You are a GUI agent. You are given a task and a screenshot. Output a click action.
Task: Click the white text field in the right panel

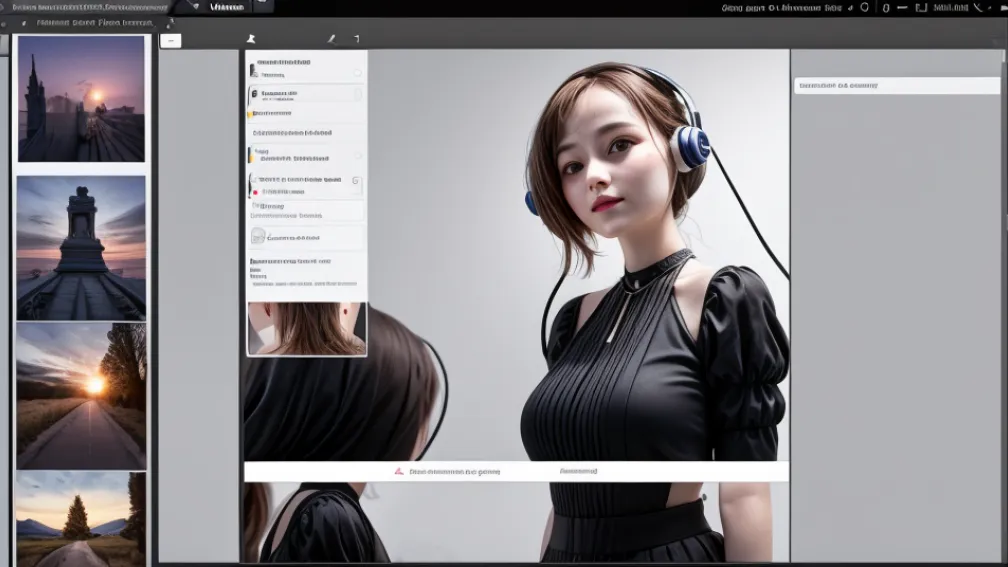896,86
